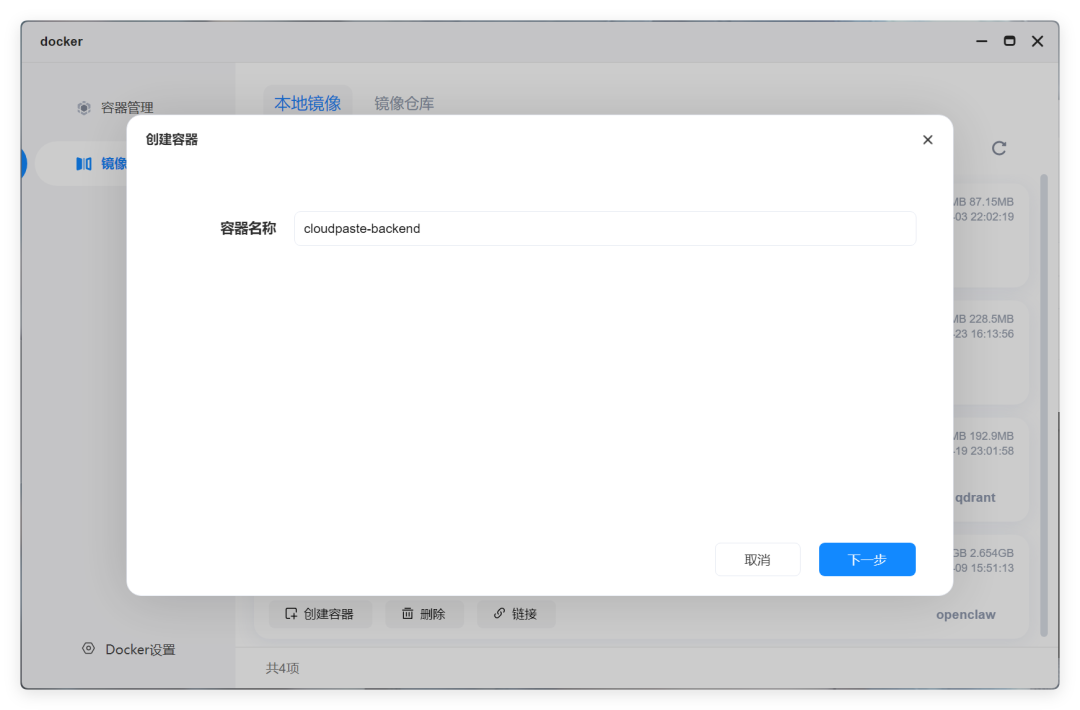Click the 取消 cancel button
Screen dimensions: 1080x710
pyautogui.click(x=757, y=559)
